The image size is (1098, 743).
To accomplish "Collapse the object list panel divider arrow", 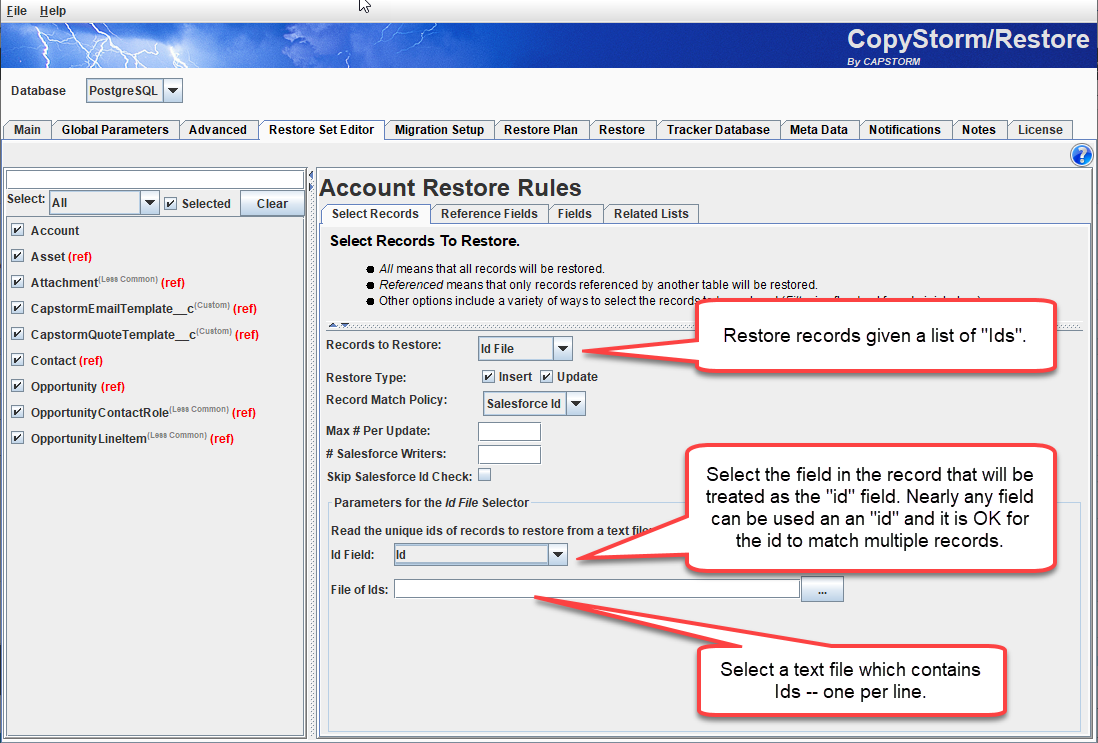I will [x=310, y=175].
